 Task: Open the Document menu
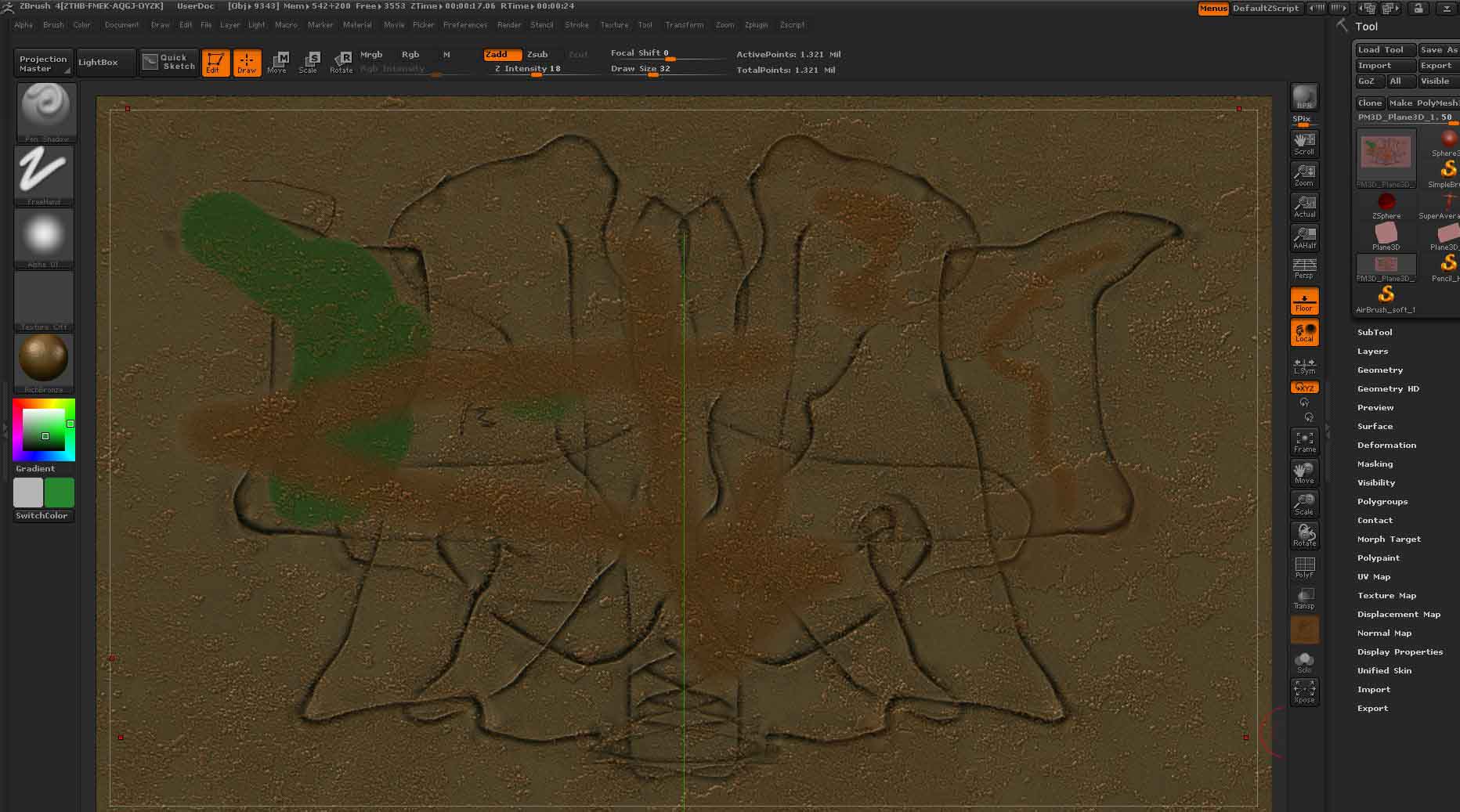(x=121, y=25)
